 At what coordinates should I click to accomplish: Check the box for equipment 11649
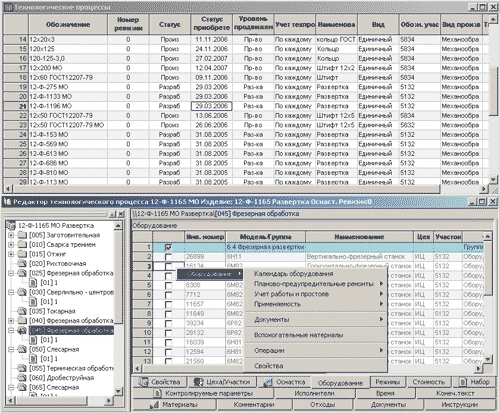(168, 314)
